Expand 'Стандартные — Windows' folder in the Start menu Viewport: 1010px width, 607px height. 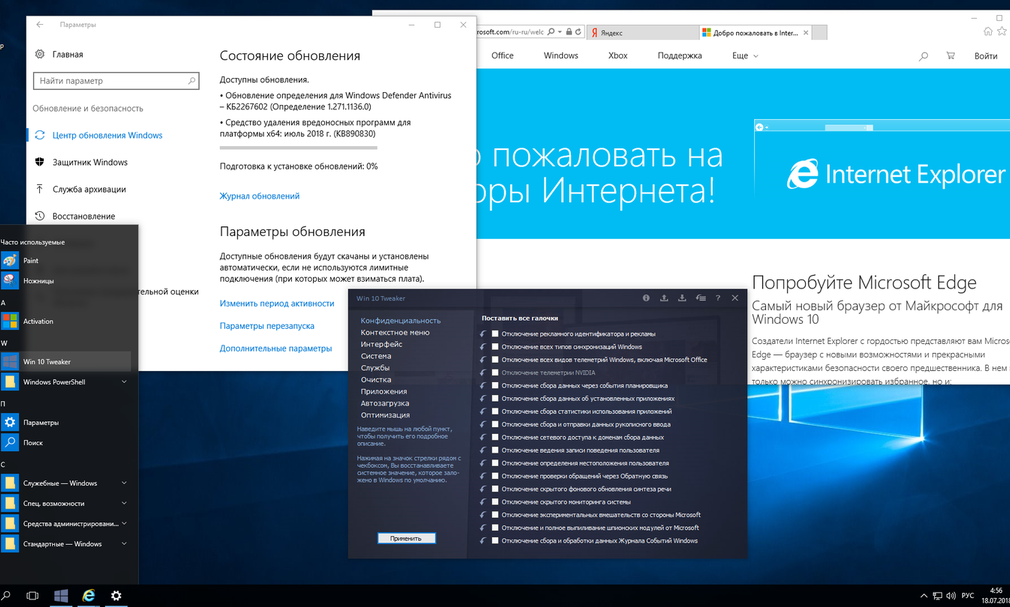pos(124,544)
